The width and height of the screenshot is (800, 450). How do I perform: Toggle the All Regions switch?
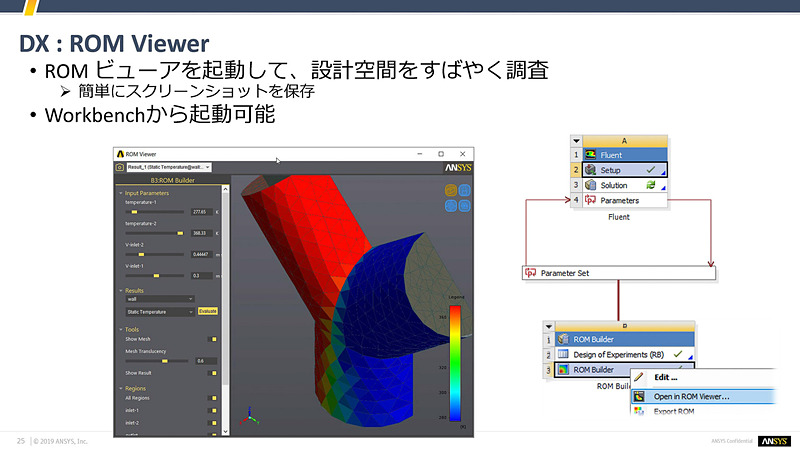(213, 398)
